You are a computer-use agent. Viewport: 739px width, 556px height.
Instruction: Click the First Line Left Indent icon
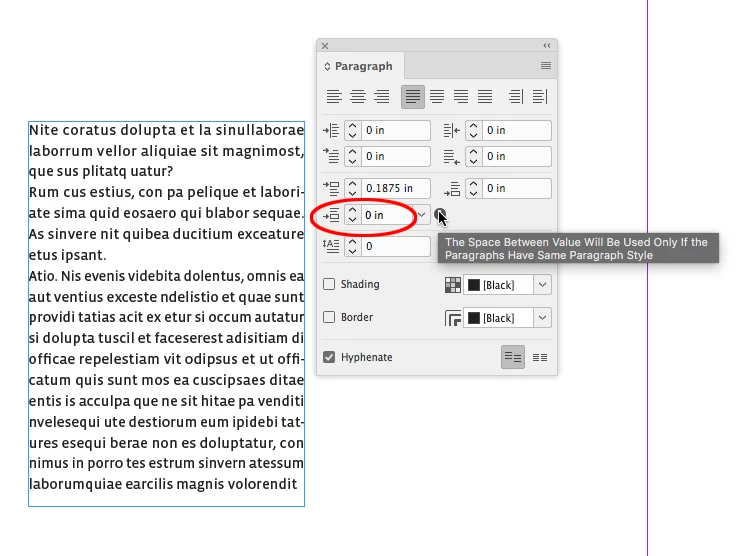(331, 156)
